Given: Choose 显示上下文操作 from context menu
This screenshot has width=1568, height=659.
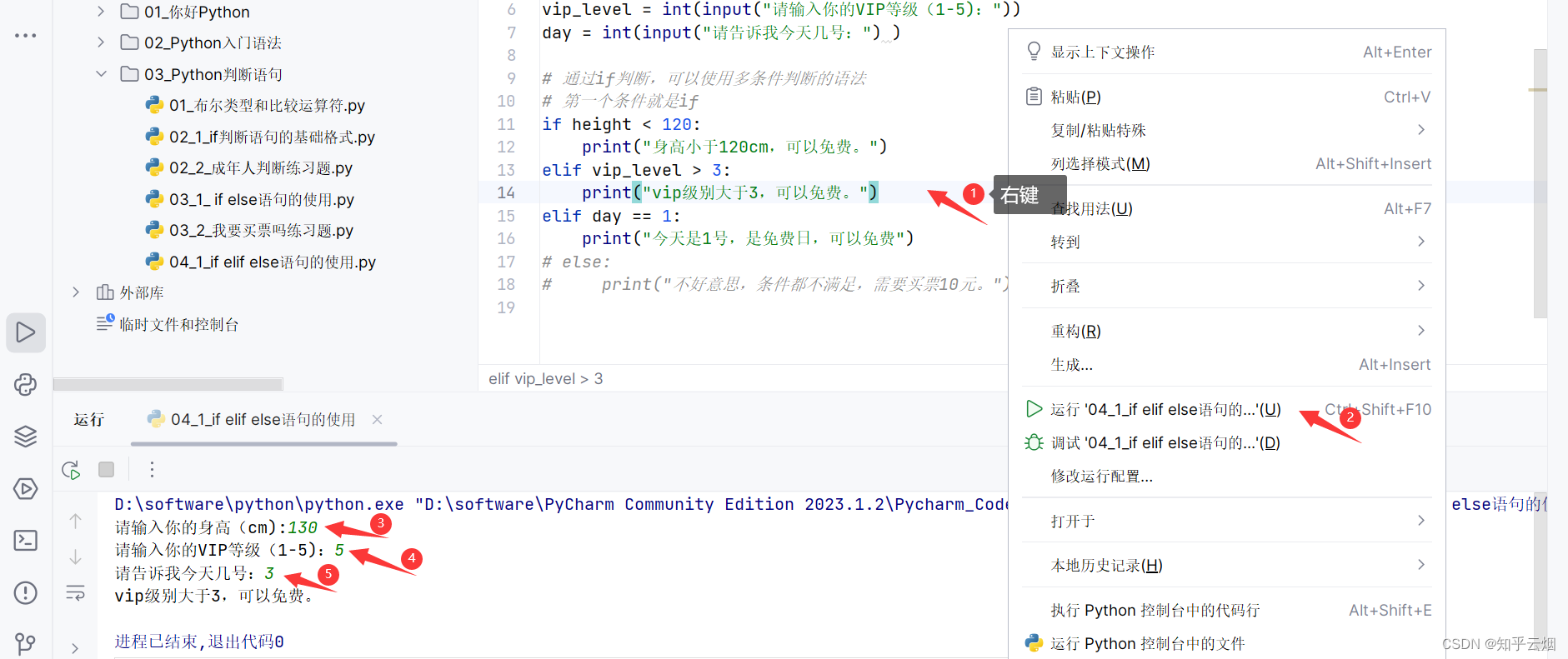Looking at the screenshot, I should click(1227, 52).
